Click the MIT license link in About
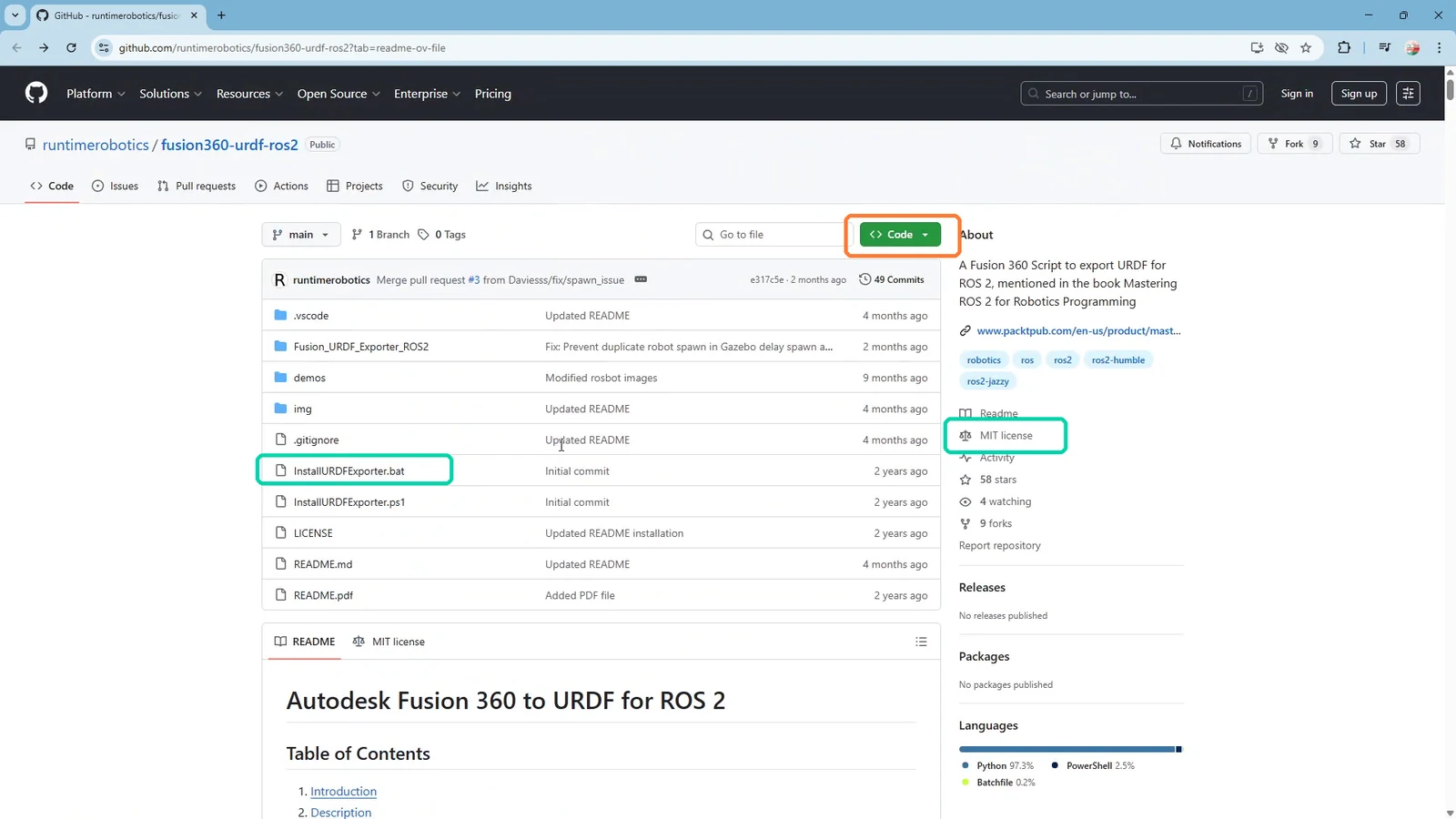Viewport: 1456px width, 819px height. (x=1006, y=436)
